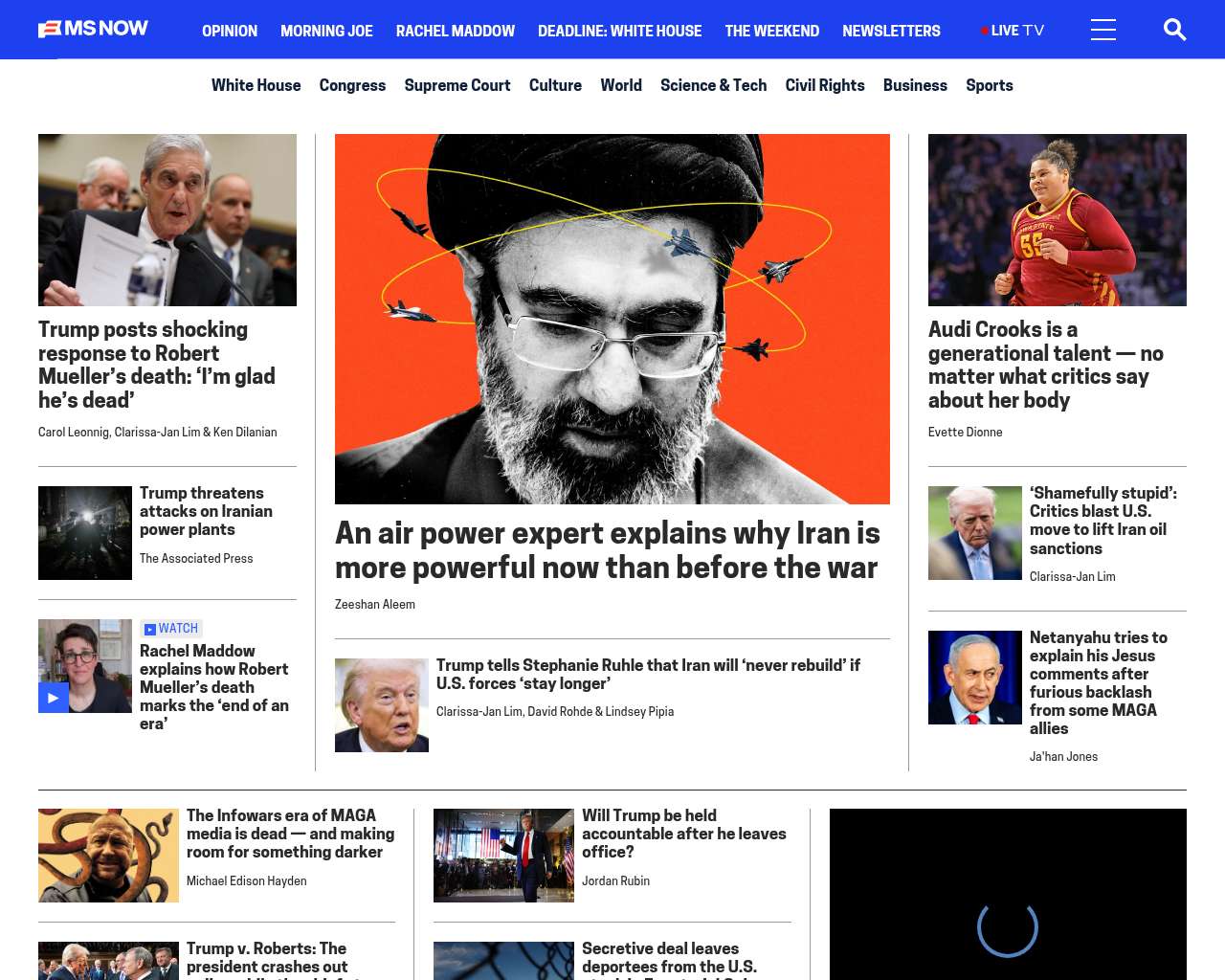Go to Morning Joe section
This screenshot has width=1225, height=980.
(326, 31)
